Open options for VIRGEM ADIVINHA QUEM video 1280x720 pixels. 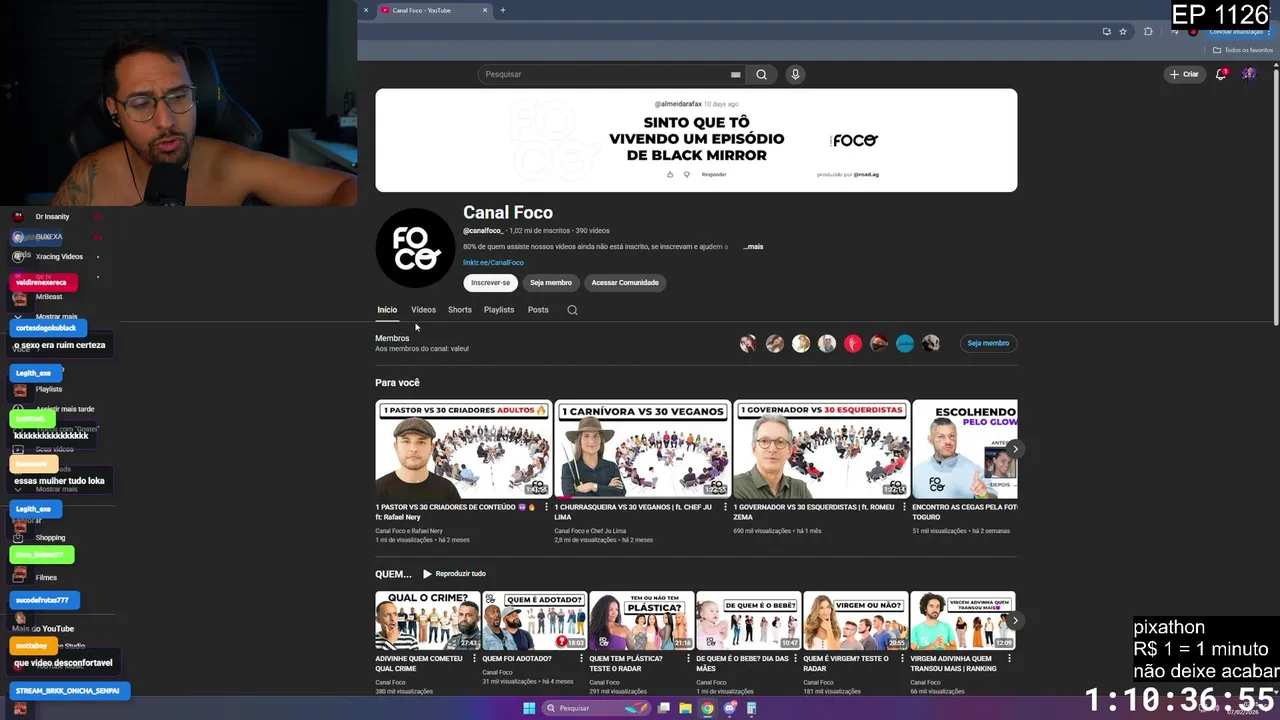1009,660
